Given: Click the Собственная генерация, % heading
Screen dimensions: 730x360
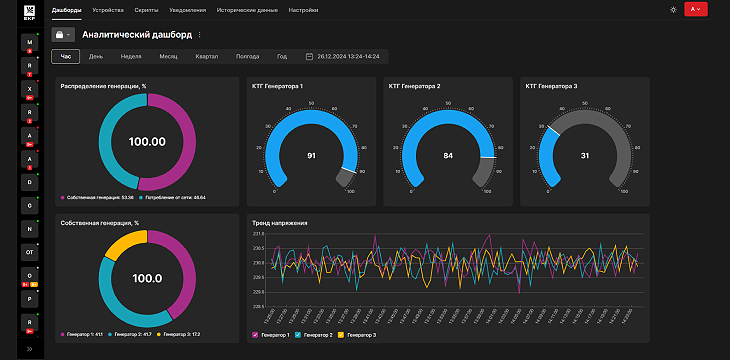Looking at the screenshot, I should tap(100, 223).
